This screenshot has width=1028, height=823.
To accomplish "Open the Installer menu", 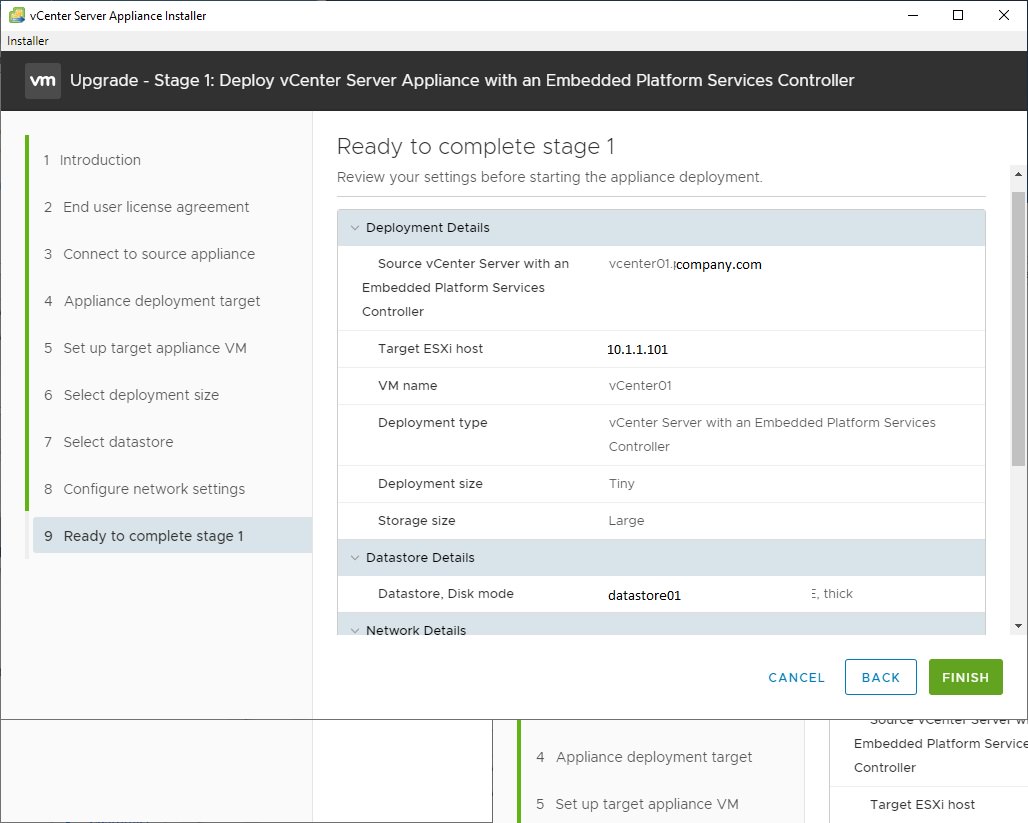I will point(28,41).
